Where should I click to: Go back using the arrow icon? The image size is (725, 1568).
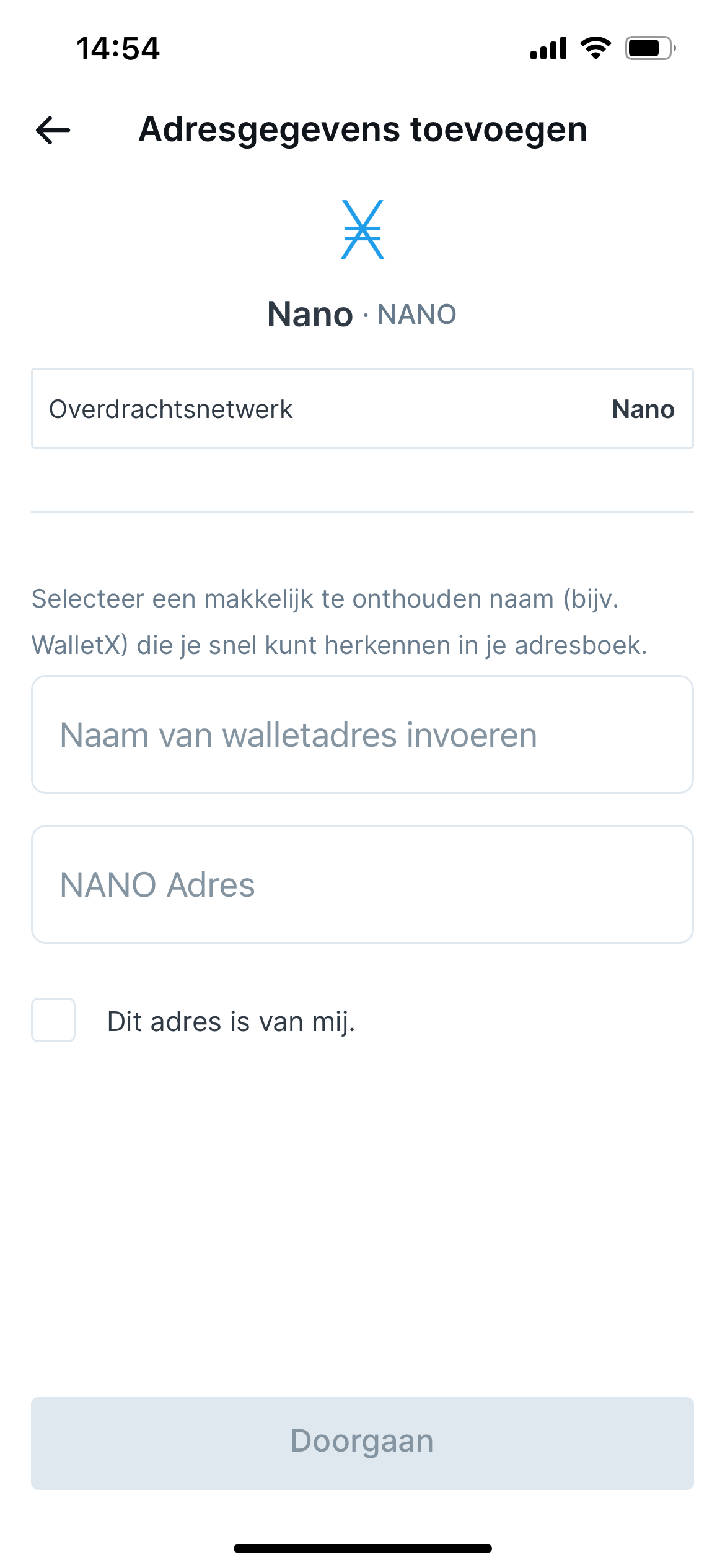pos(53,130)
